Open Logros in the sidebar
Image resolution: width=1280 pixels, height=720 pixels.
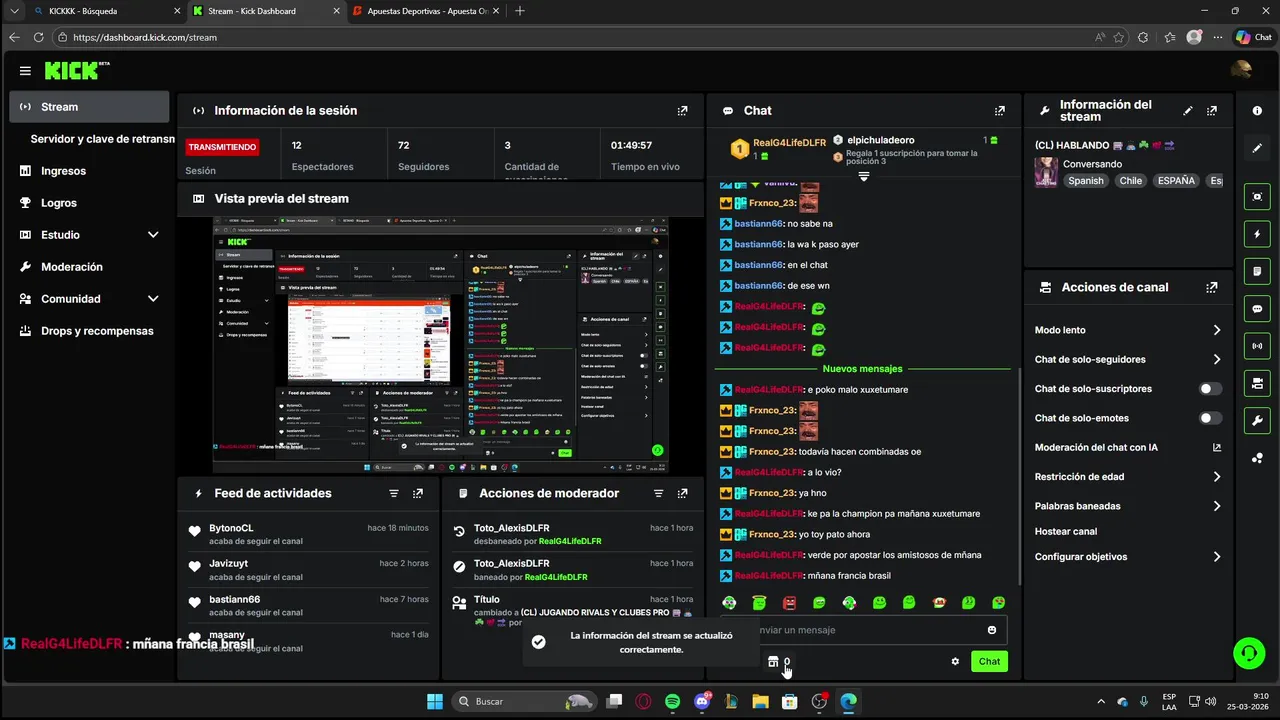pyautogui.click(x=89, y=203)
